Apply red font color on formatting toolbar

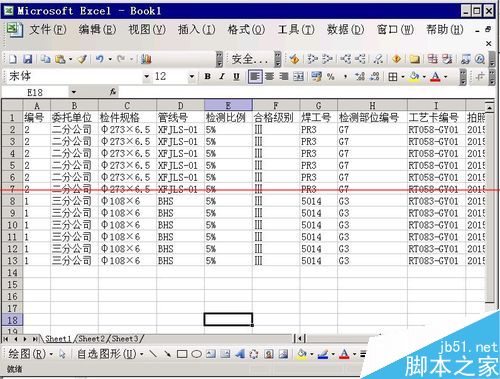pos(435,77)
